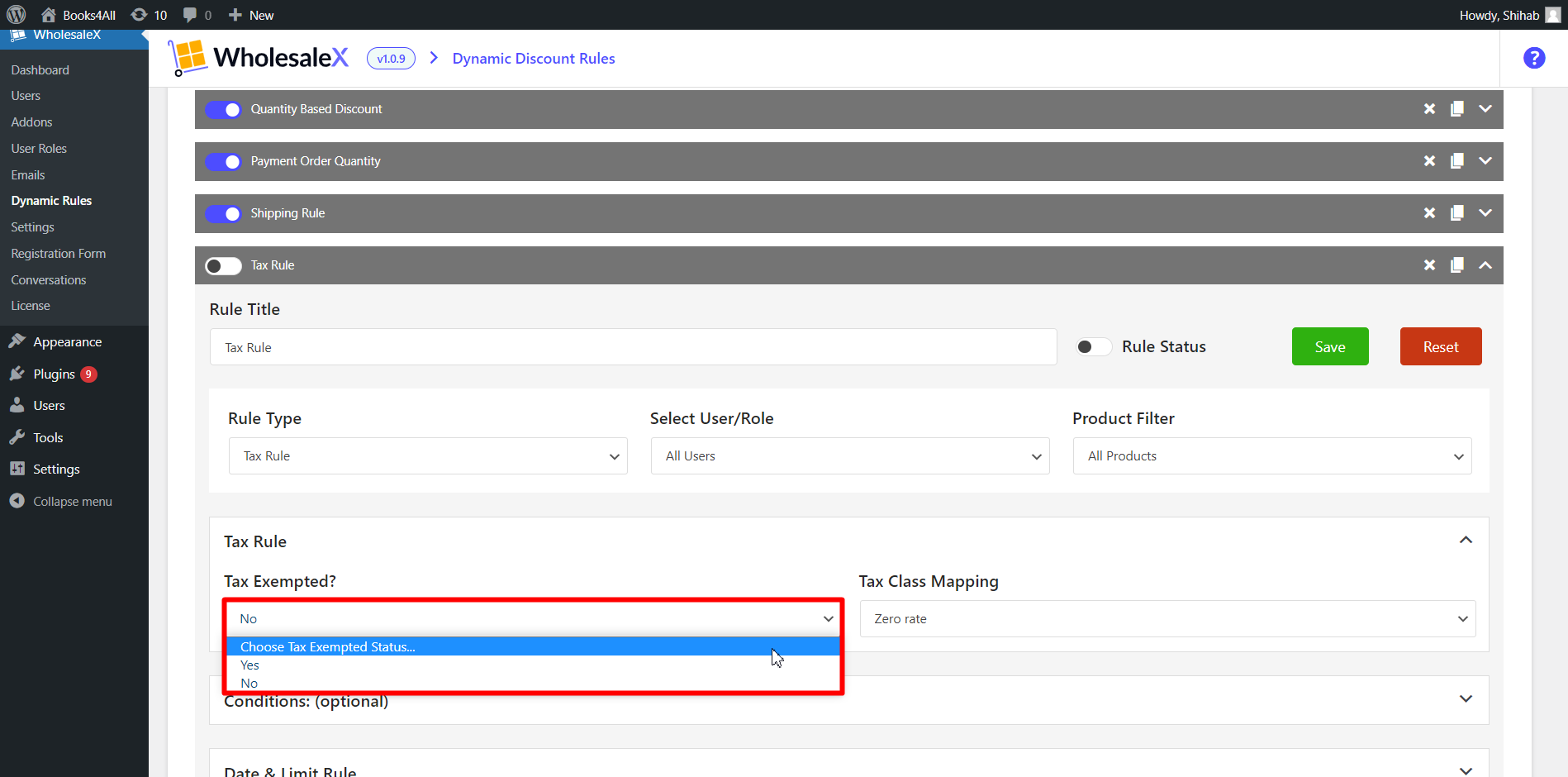Disable the Shipping Rule toggle
Image resolution: width=1568 pixels, height=777 pixels.
[x=223, y=213]
